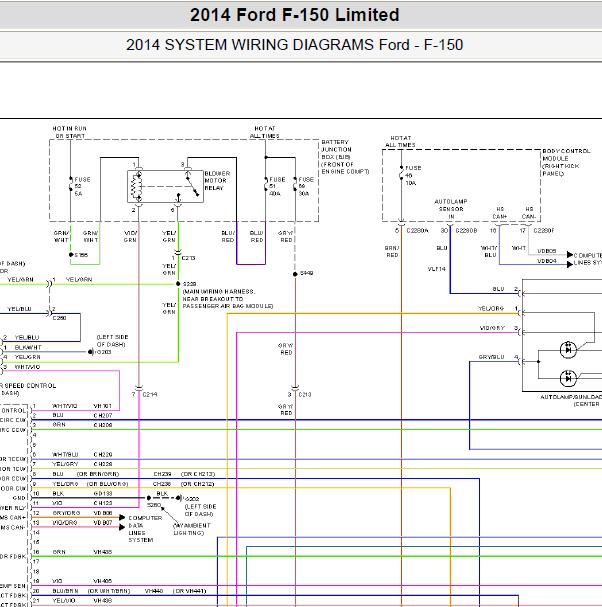Click circuit label CH238
Viewport: 602px width, 607px height.
click(162, 484)
